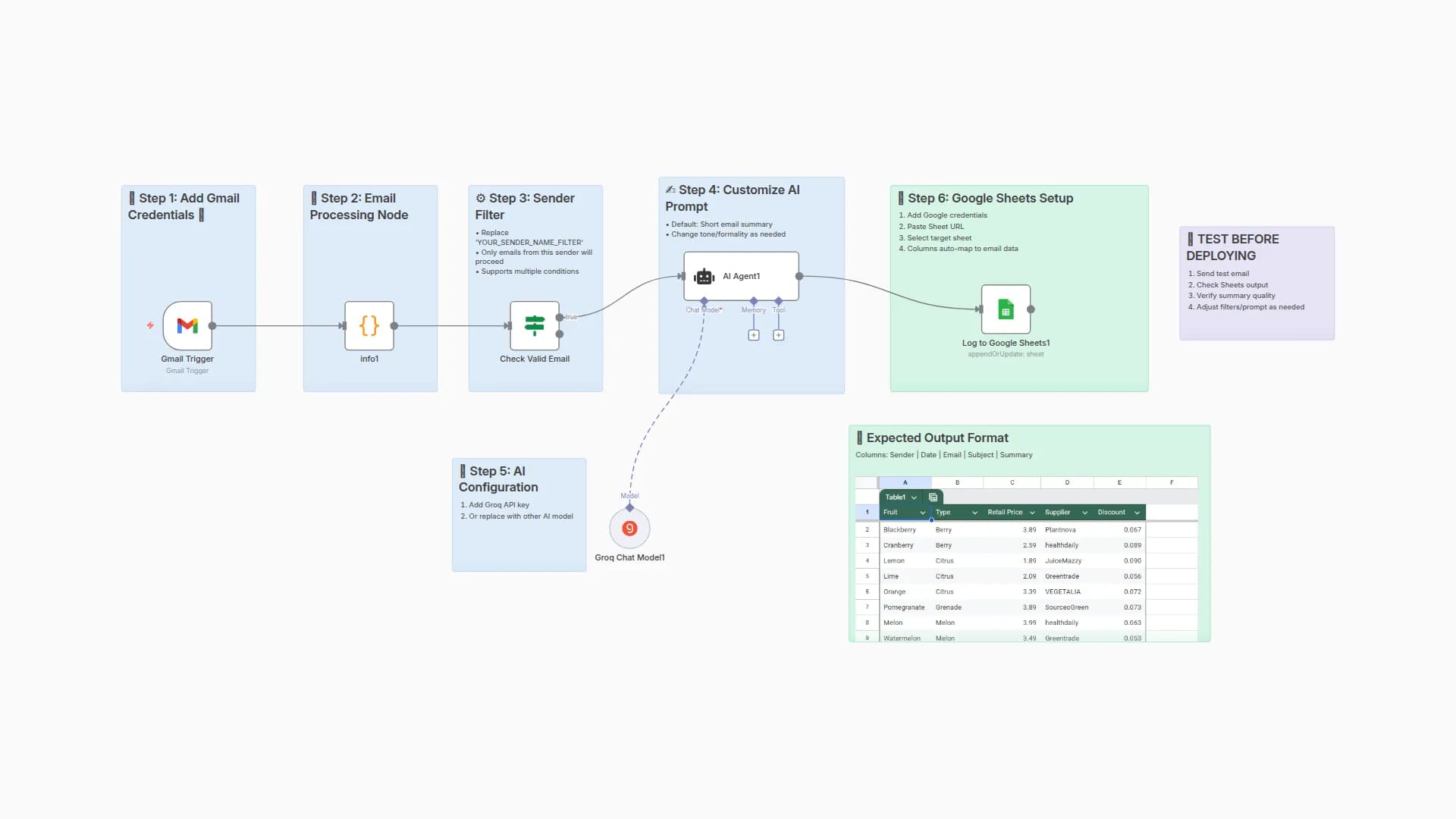Open the Retail Price column dropdown

(x=1032, y=512)
